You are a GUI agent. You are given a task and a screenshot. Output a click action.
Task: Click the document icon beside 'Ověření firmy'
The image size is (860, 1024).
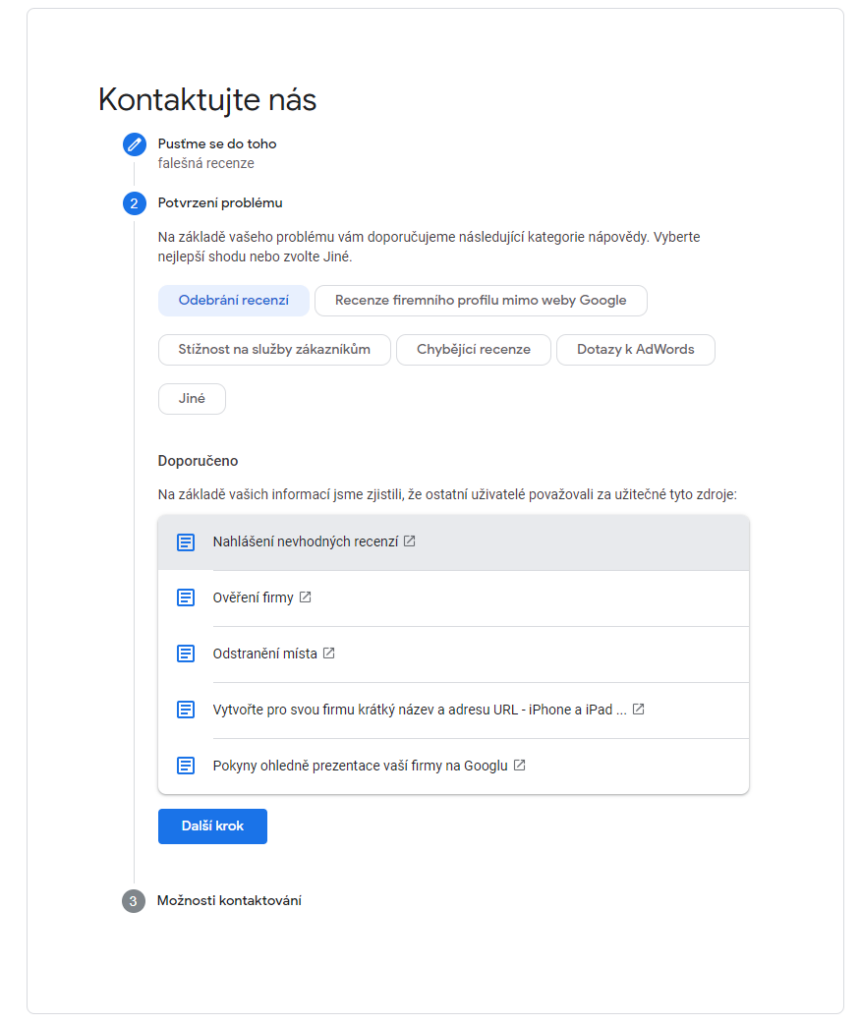pyautogui.click(x=185, y=597)
